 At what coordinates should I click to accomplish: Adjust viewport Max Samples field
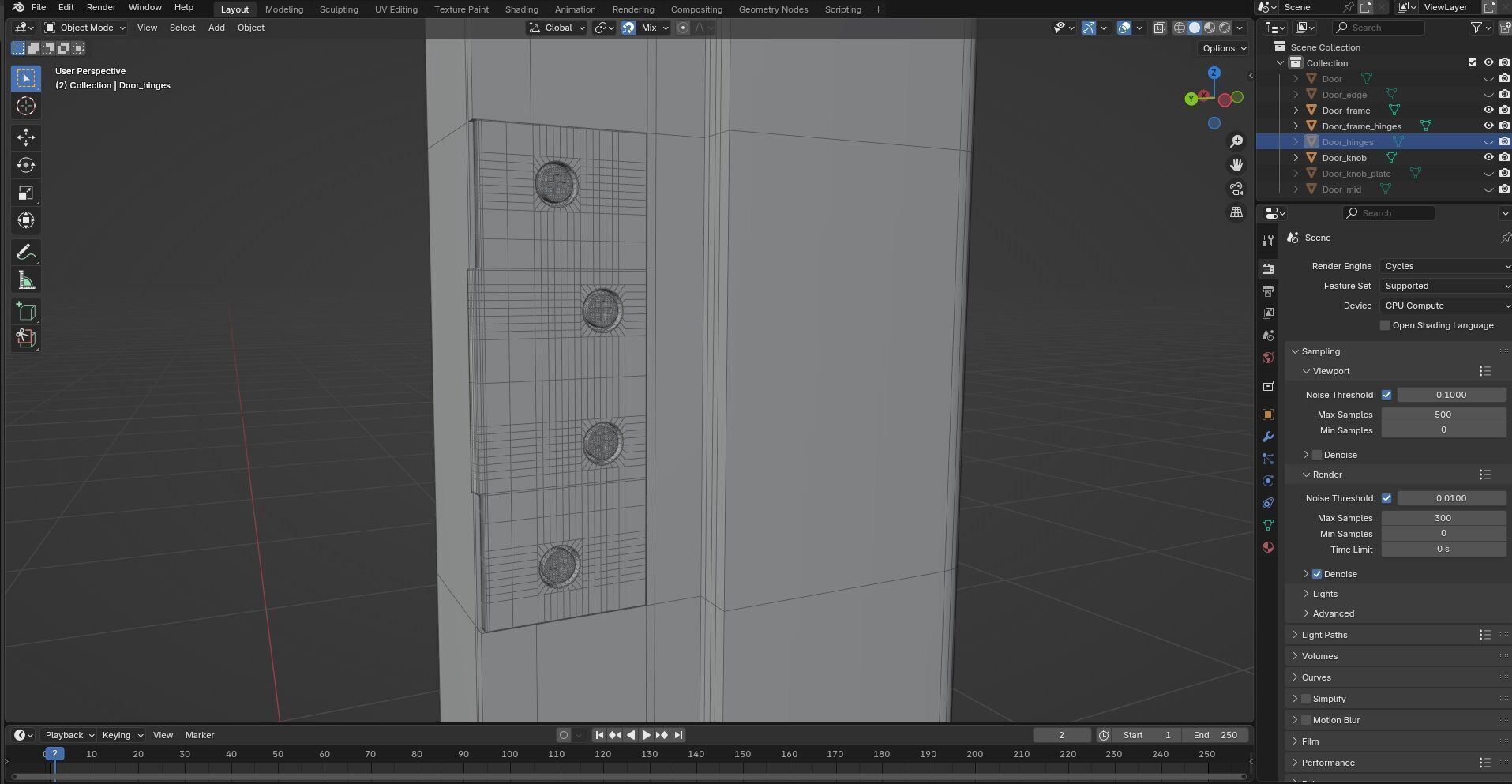(x=1443, y=415)
